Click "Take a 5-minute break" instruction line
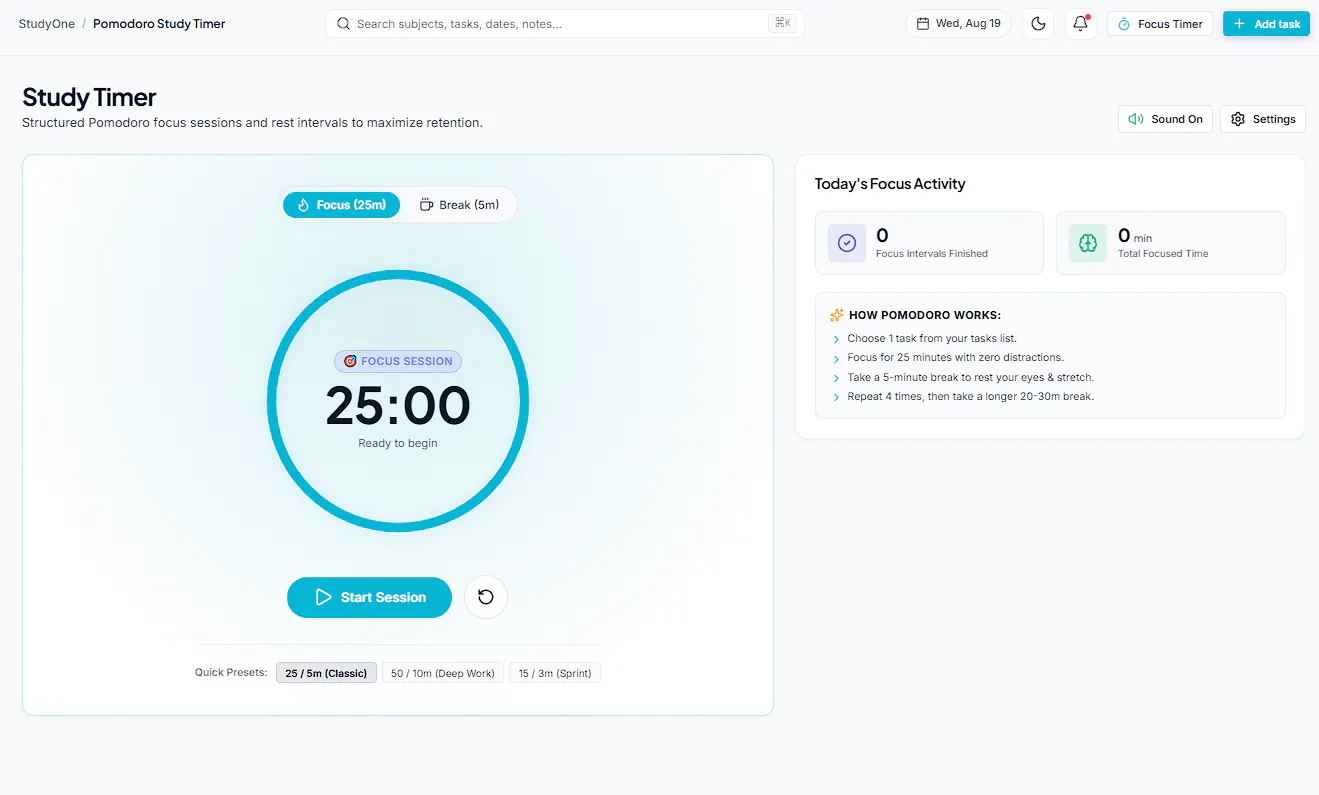 pyautogui.click(x=970, y=377)
